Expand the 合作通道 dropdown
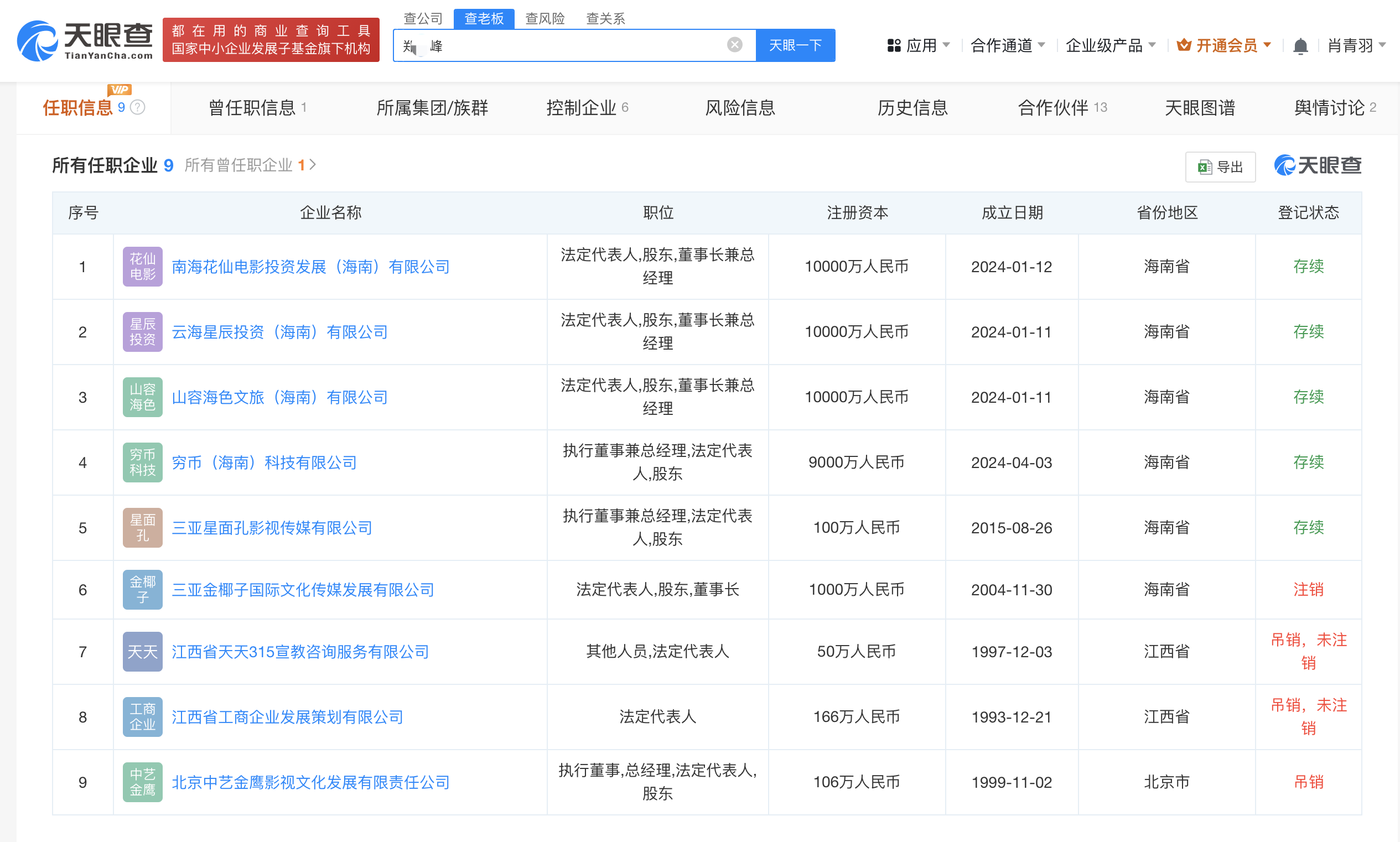Viewport: 1400px width, 842px height. coord(1008,45)
